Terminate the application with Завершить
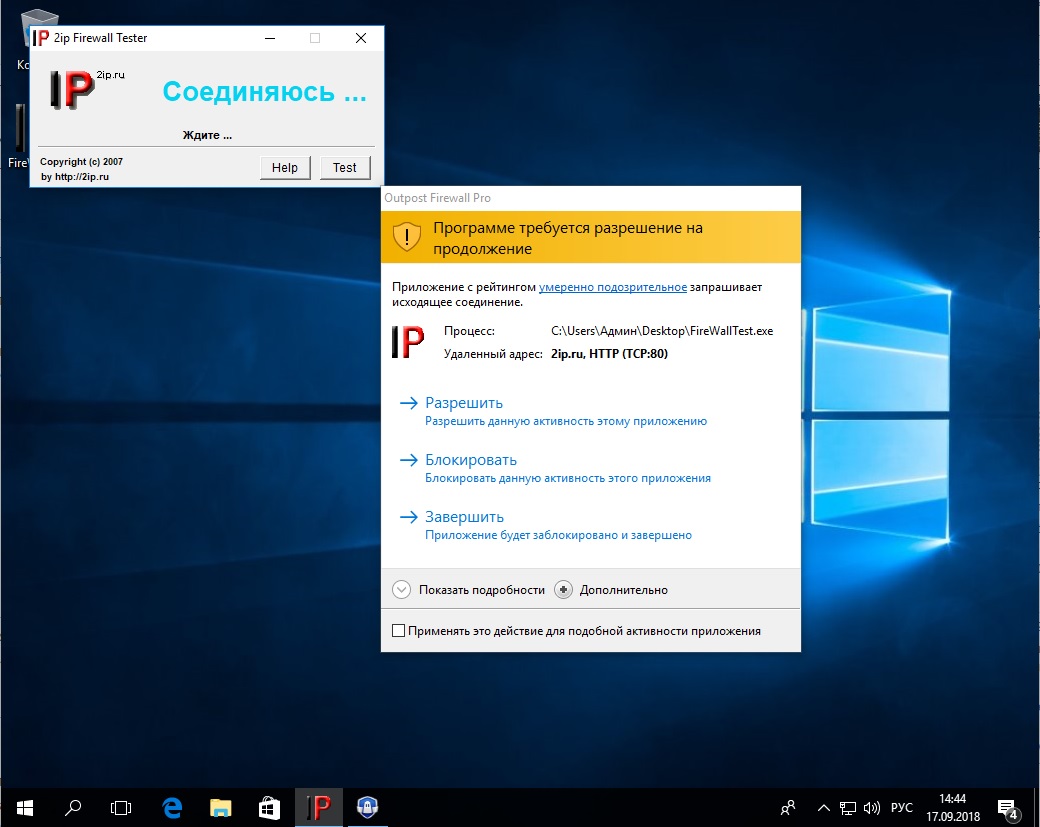The height and width of the screenshot is (827, 1040). coord(464,517)
